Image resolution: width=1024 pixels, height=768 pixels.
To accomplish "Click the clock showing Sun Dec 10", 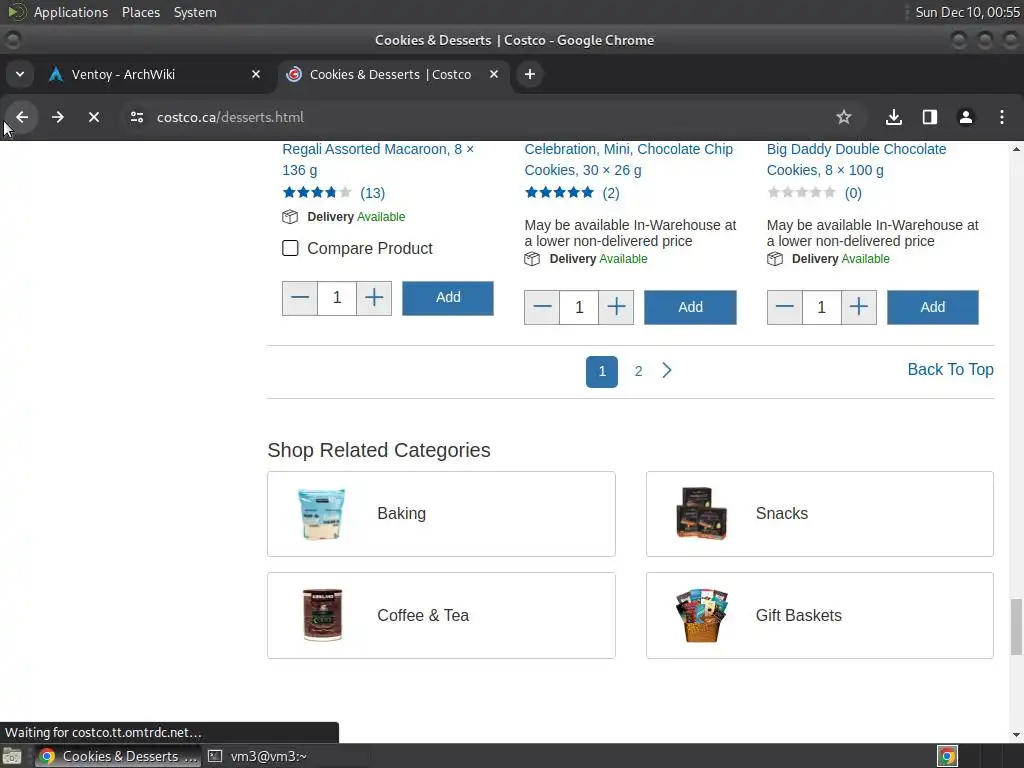I will [x=967, y=12].
